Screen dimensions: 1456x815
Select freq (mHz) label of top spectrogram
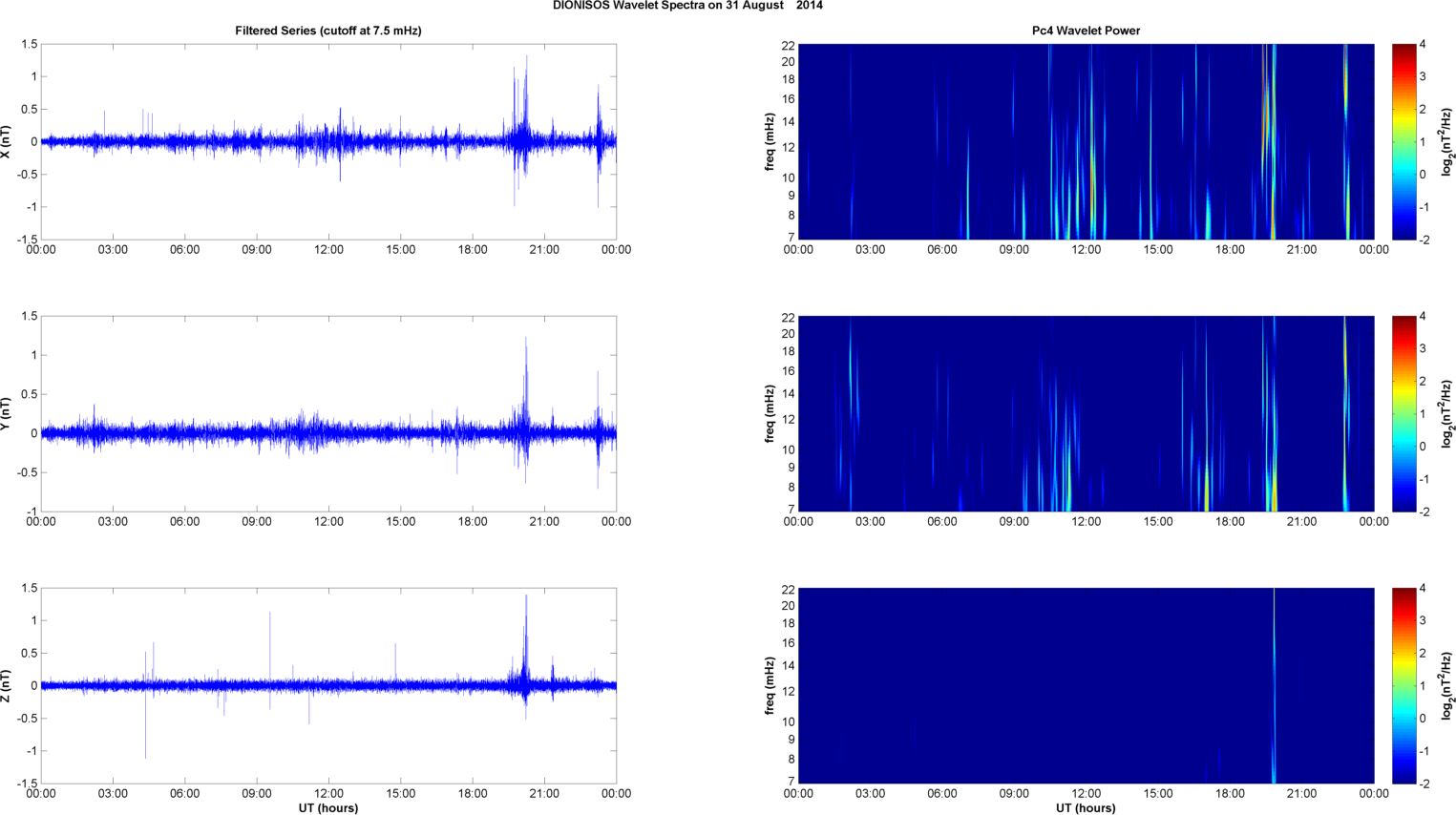(x=769, y=141)
